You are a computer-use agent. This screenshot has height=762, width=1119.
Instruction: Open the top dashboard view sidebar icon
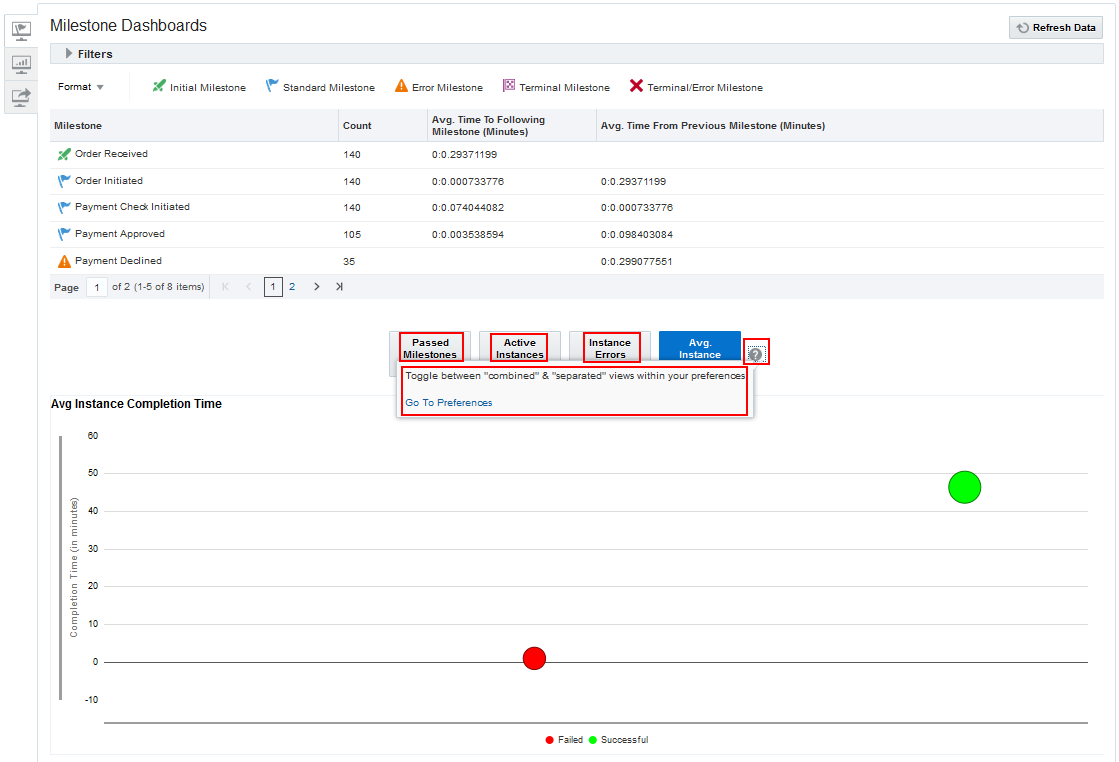click(x=21, y=31)
